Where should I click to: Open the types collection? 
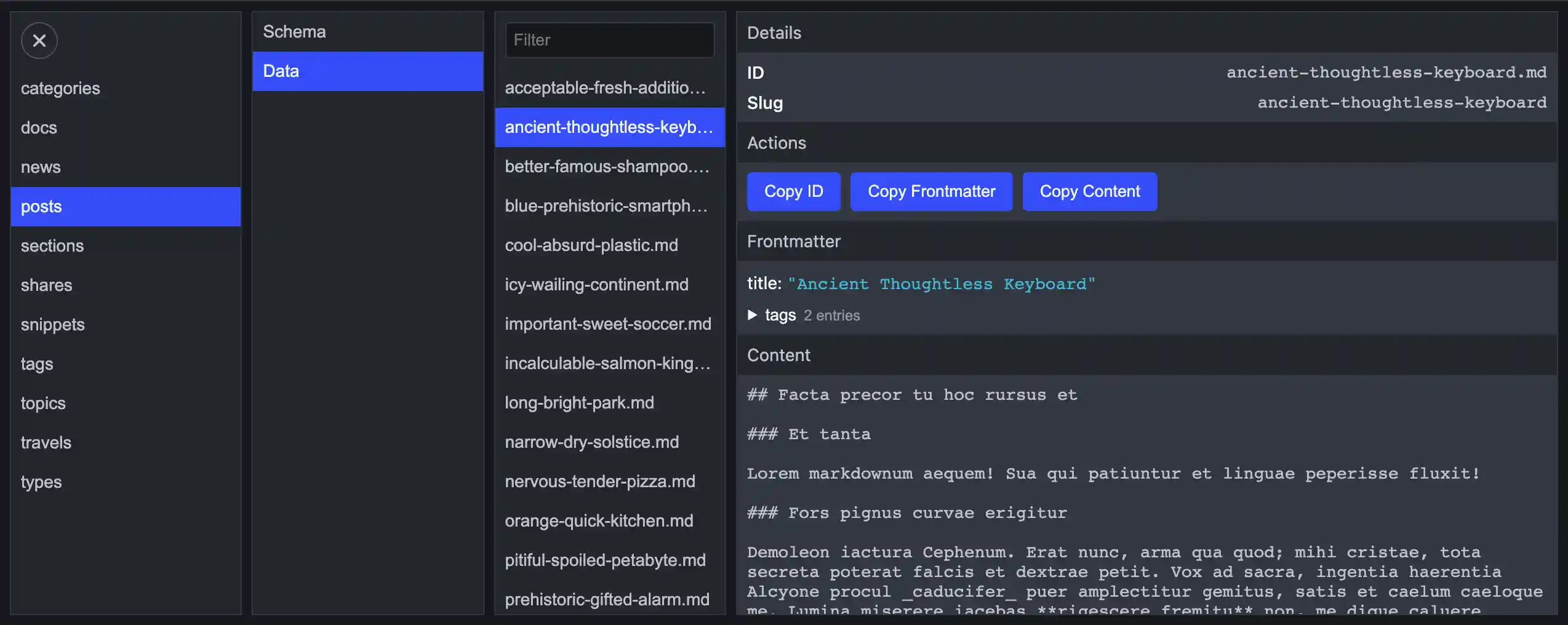(x=126, y=482)
